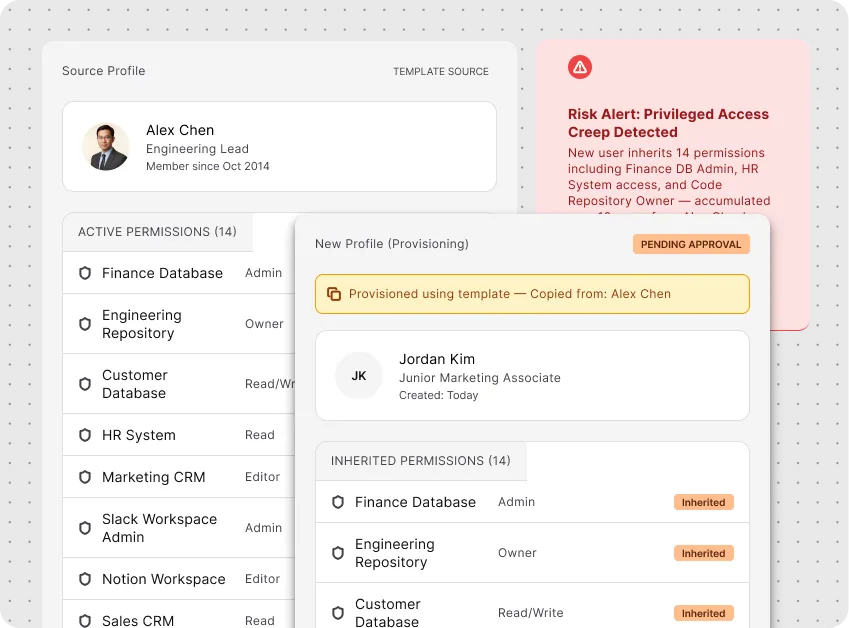849x628 pixels.
Task: Click the 'Editor' role for Marketing CRM
Action: pyautogui.click(x=263, y=477)
